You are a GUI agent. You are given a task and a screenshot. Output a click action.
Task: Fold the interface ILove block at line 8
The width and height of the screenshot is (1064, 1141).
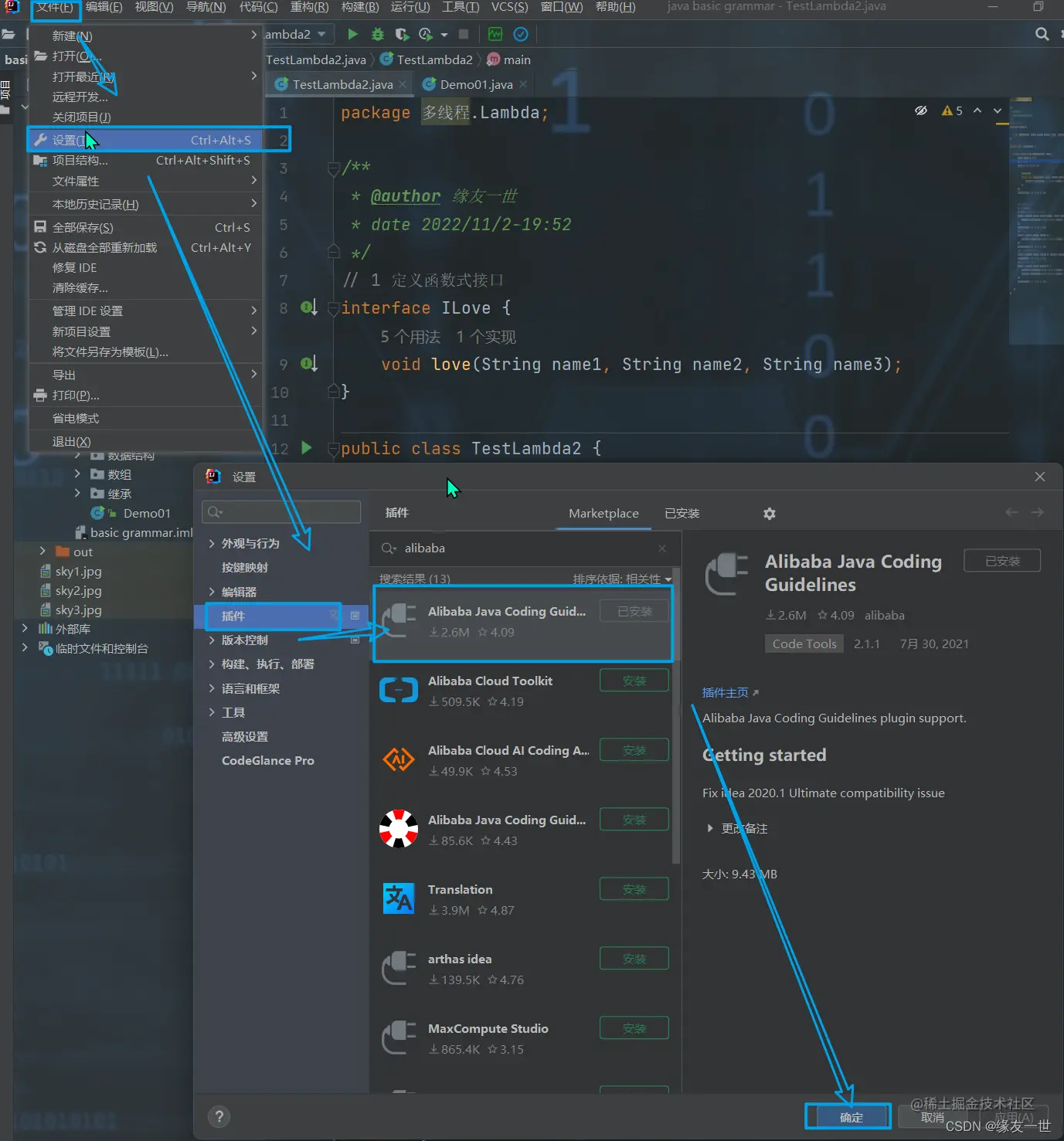pyautogui.click(x=334, y=308)
